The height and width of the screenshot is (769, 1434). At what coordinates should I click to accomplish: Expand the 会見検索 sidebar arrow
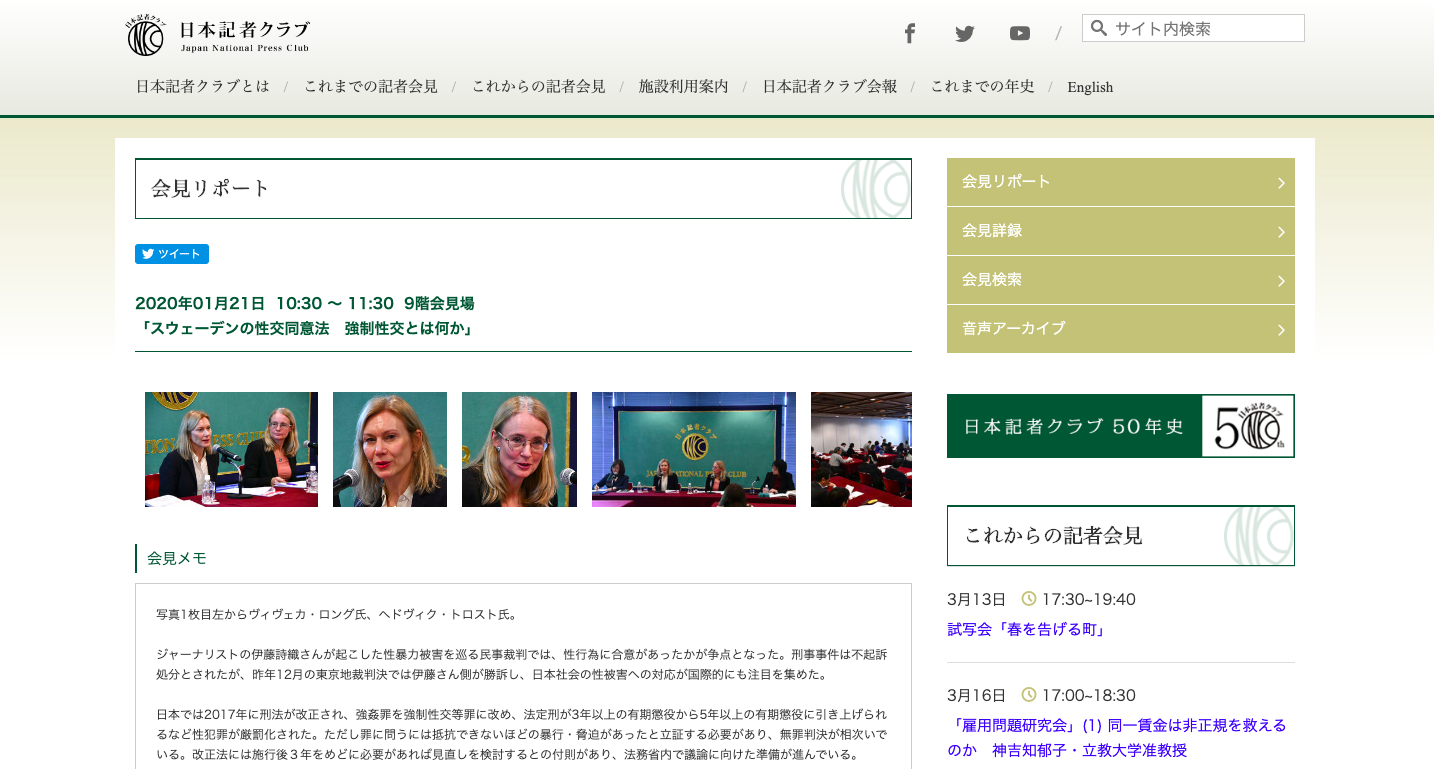pos(1280,281)
